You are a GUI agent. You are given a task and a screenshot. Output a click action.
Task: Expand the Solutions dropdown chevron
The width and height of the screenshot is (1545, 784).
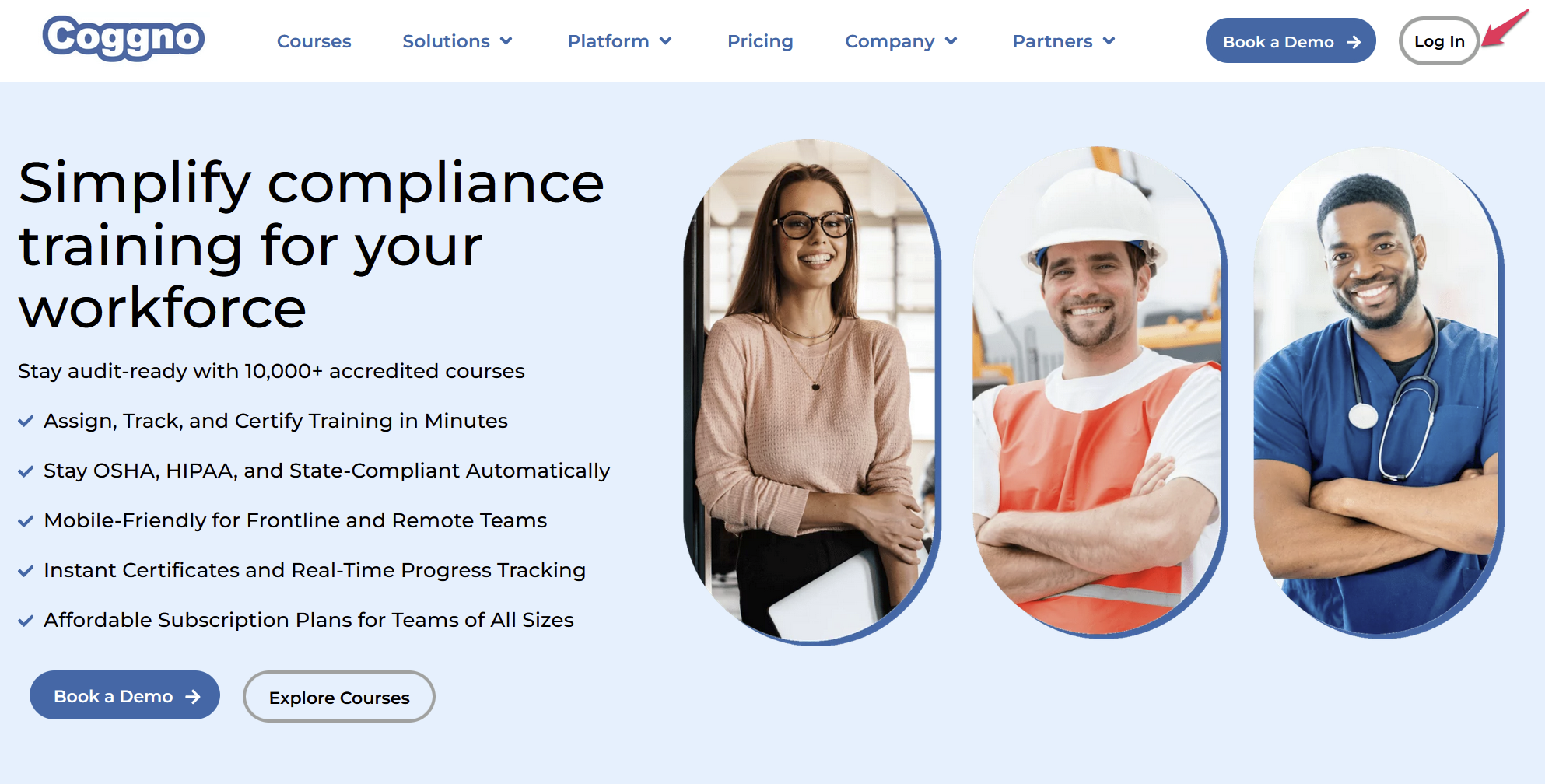(506, 41)
